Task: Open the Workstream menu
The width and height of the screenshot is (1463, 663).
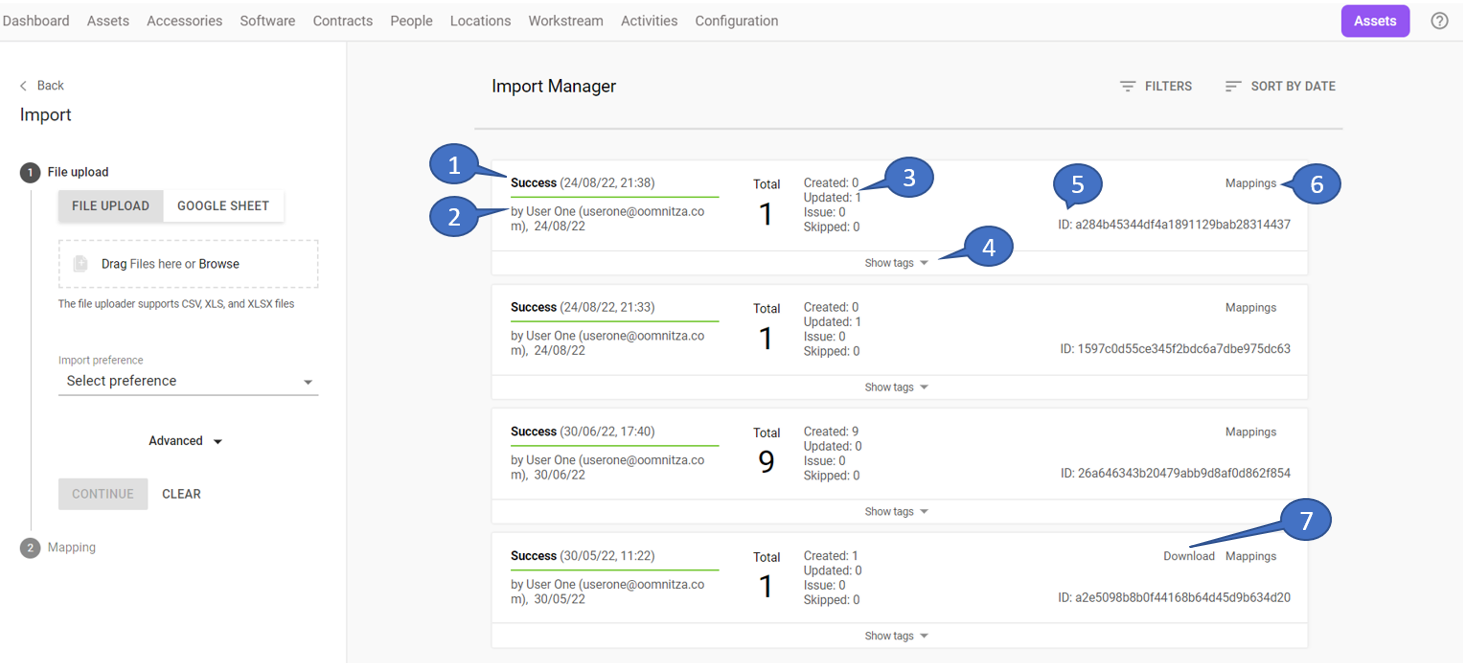Action: (565, 21)
